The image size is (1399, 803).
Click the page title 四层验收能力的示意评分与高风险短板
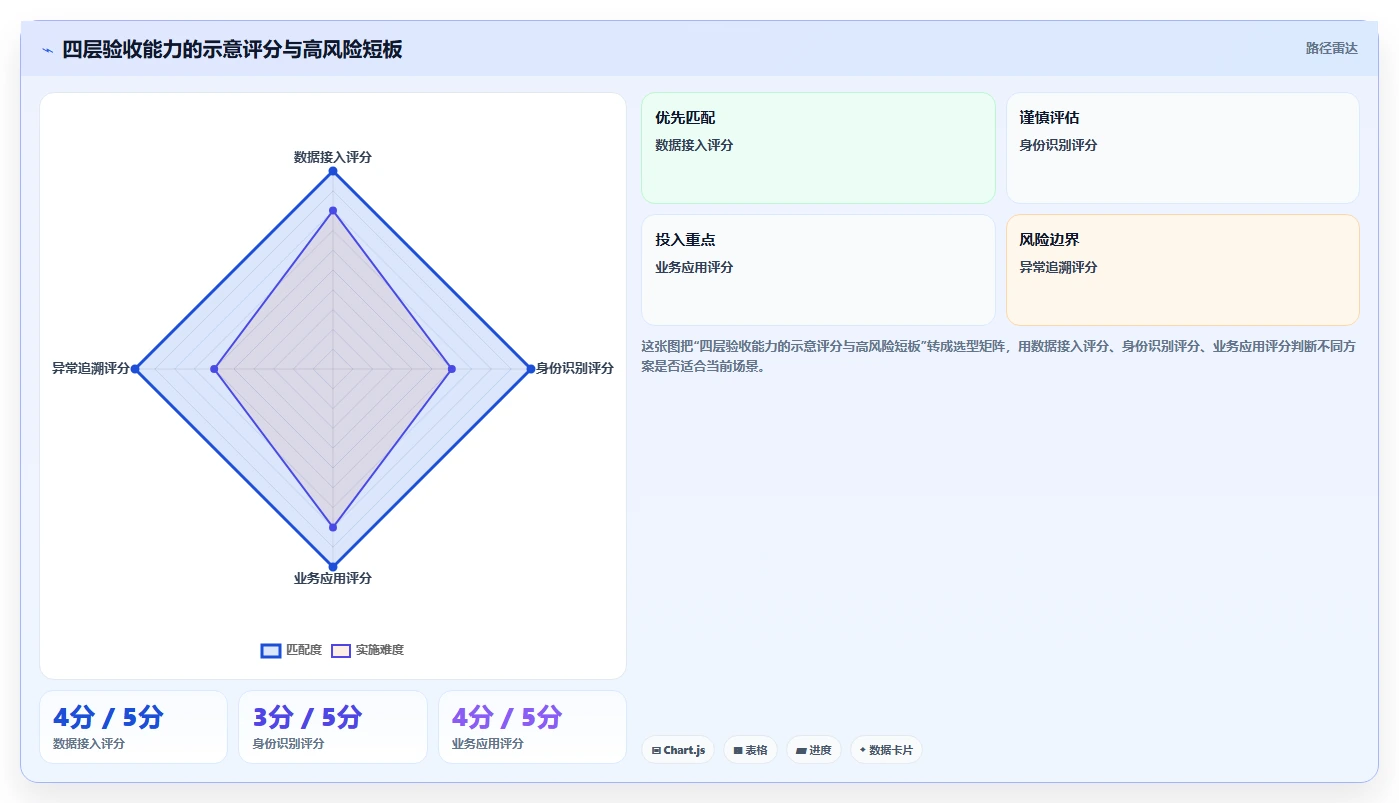(232, 49)
